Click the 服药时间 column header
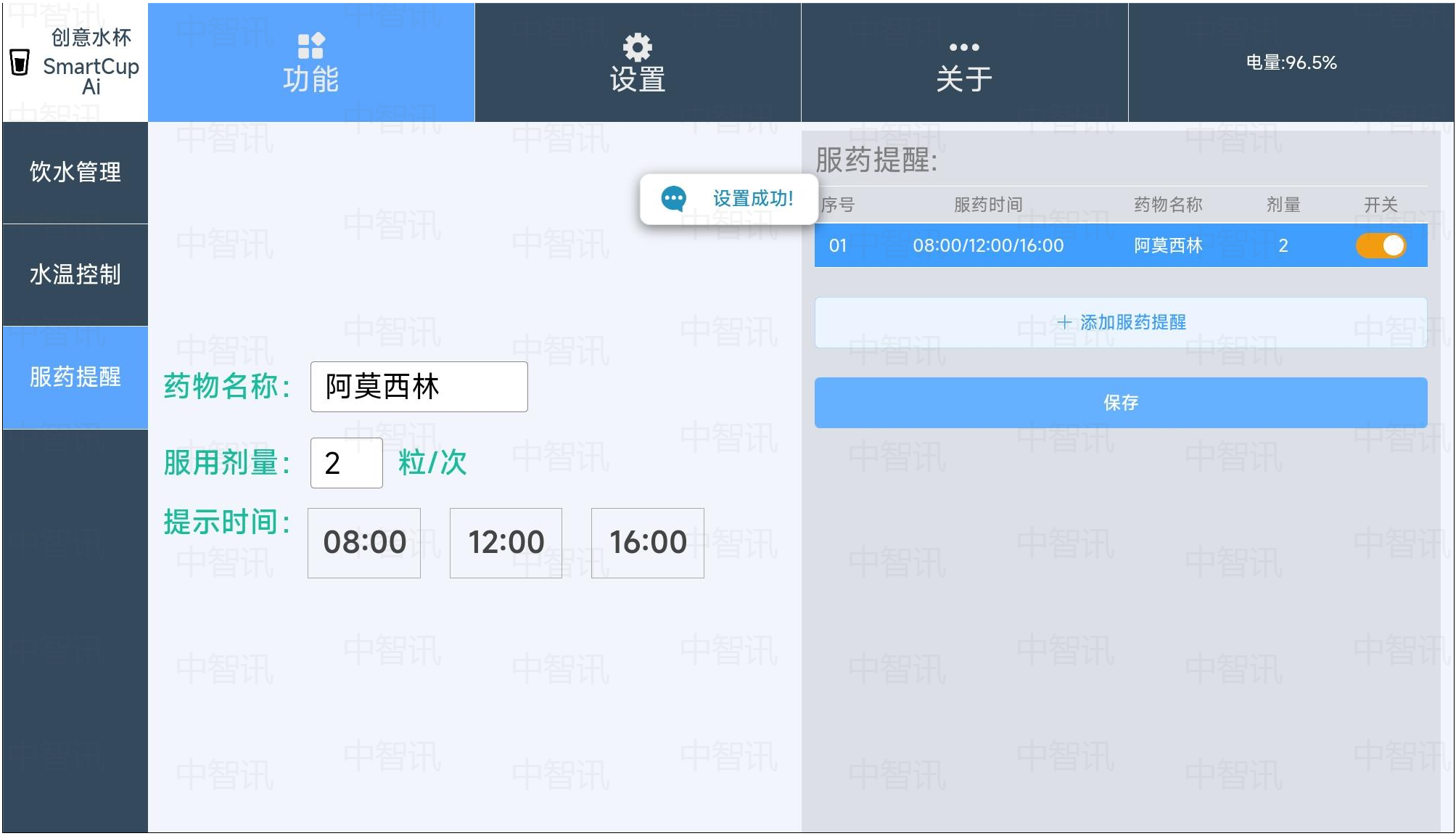1456x836 pixels. (988, 205)
